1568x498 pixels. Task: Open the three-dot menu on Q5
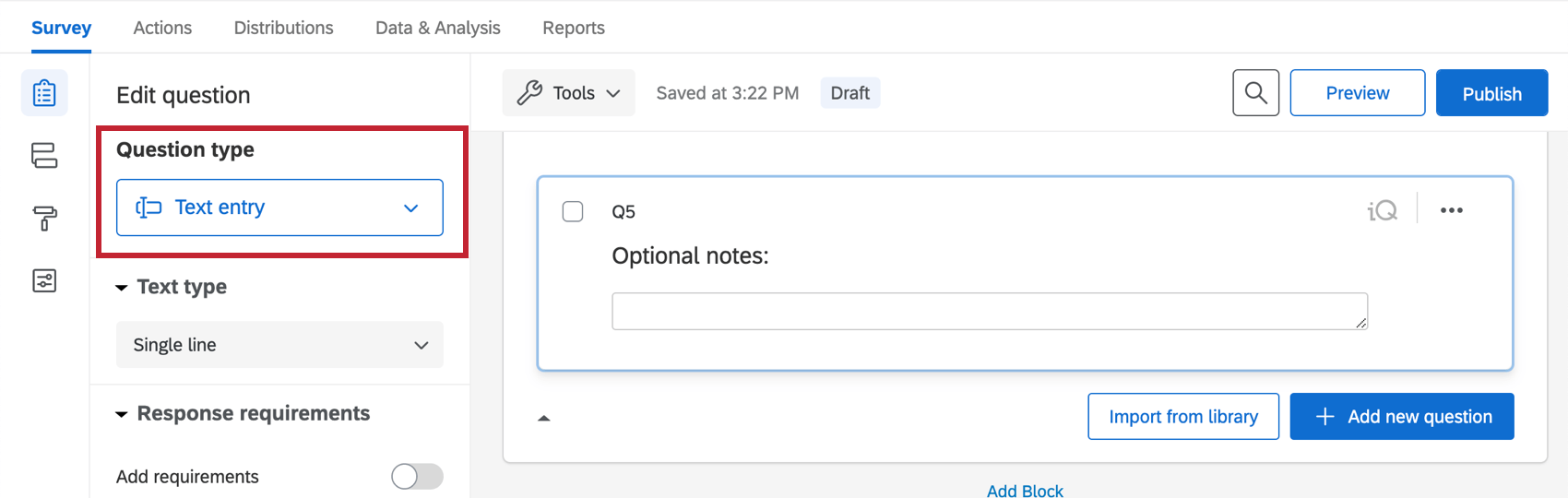tap(1451, 211)
